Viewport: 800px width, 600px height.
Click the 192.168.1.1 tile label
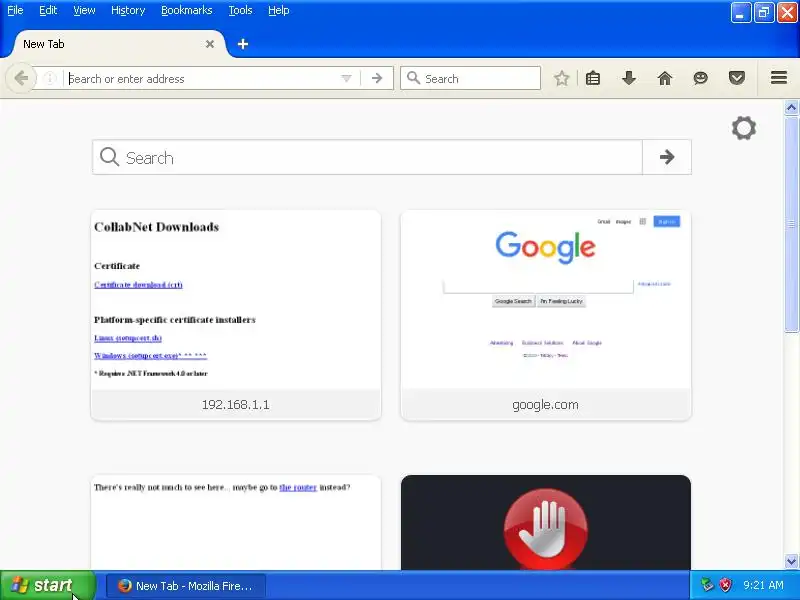click(x=236, y=405)
